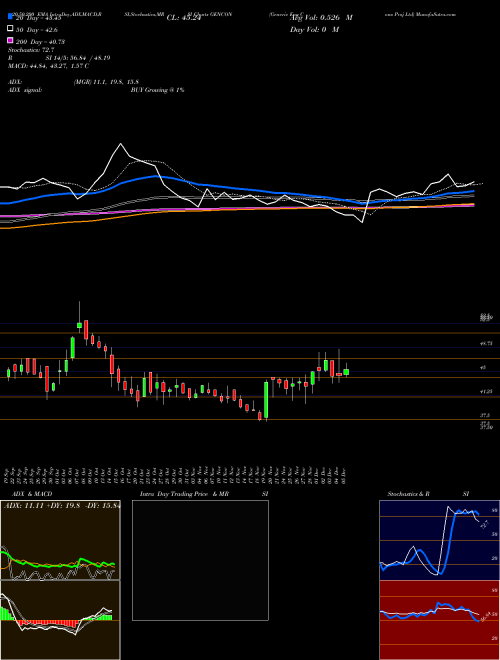
Task: Click the magenta 200 Day EMA legend swatch
Action: click(11, 40)
